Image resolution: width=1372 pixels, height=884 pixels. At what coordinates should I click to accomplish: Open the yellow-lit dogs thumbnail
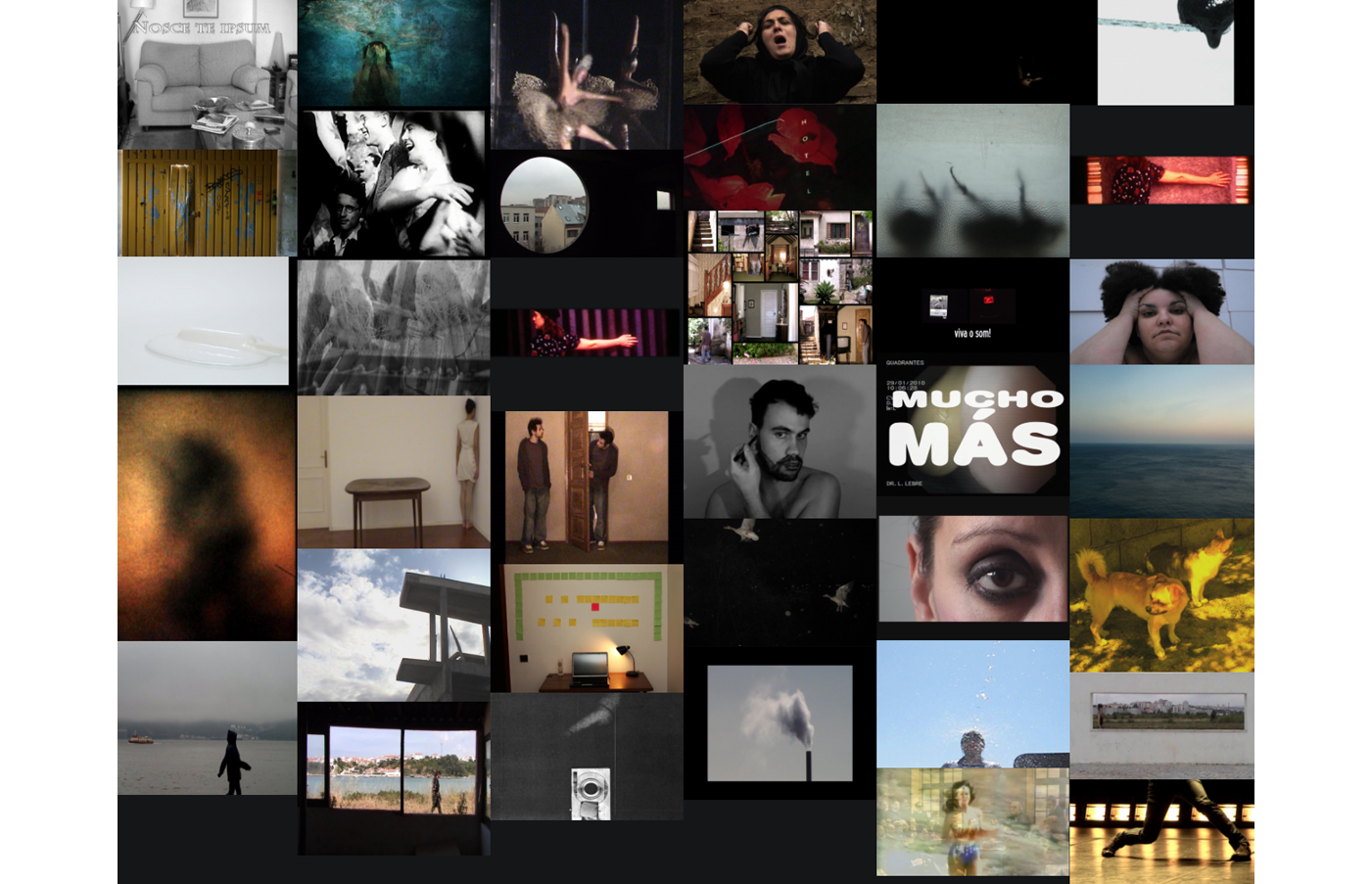[x=1161, y=595]
